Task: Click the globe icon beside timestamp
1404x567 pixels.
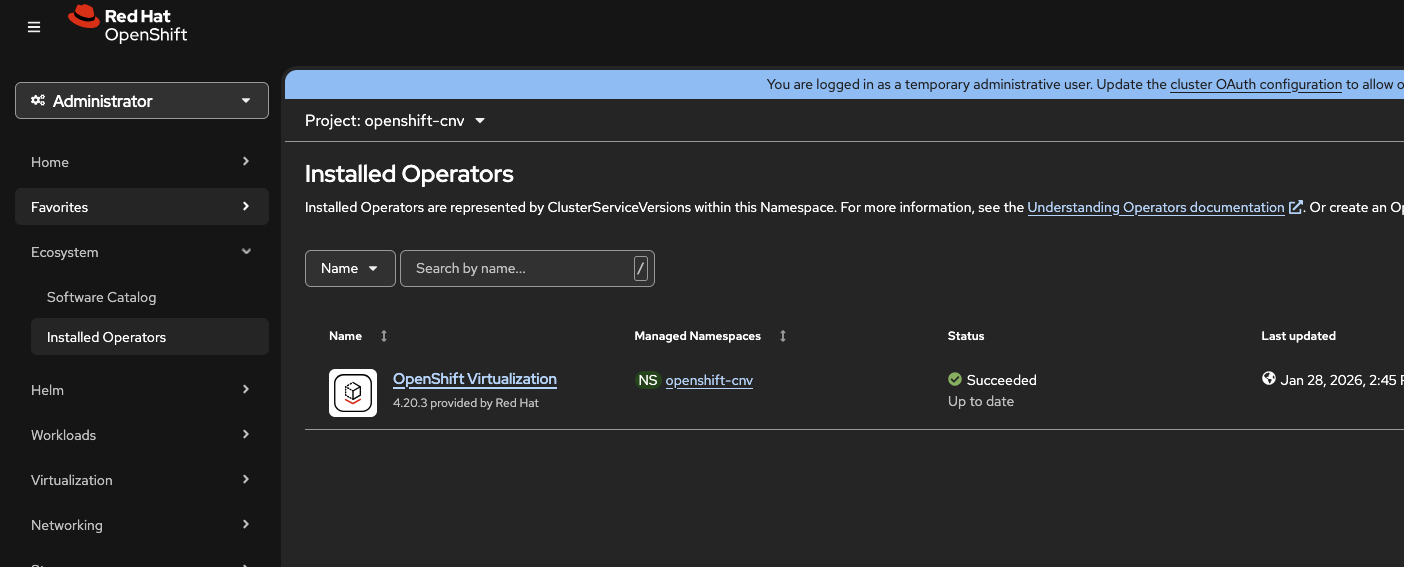Action: pyautogui.click(x=1269, y=379)
